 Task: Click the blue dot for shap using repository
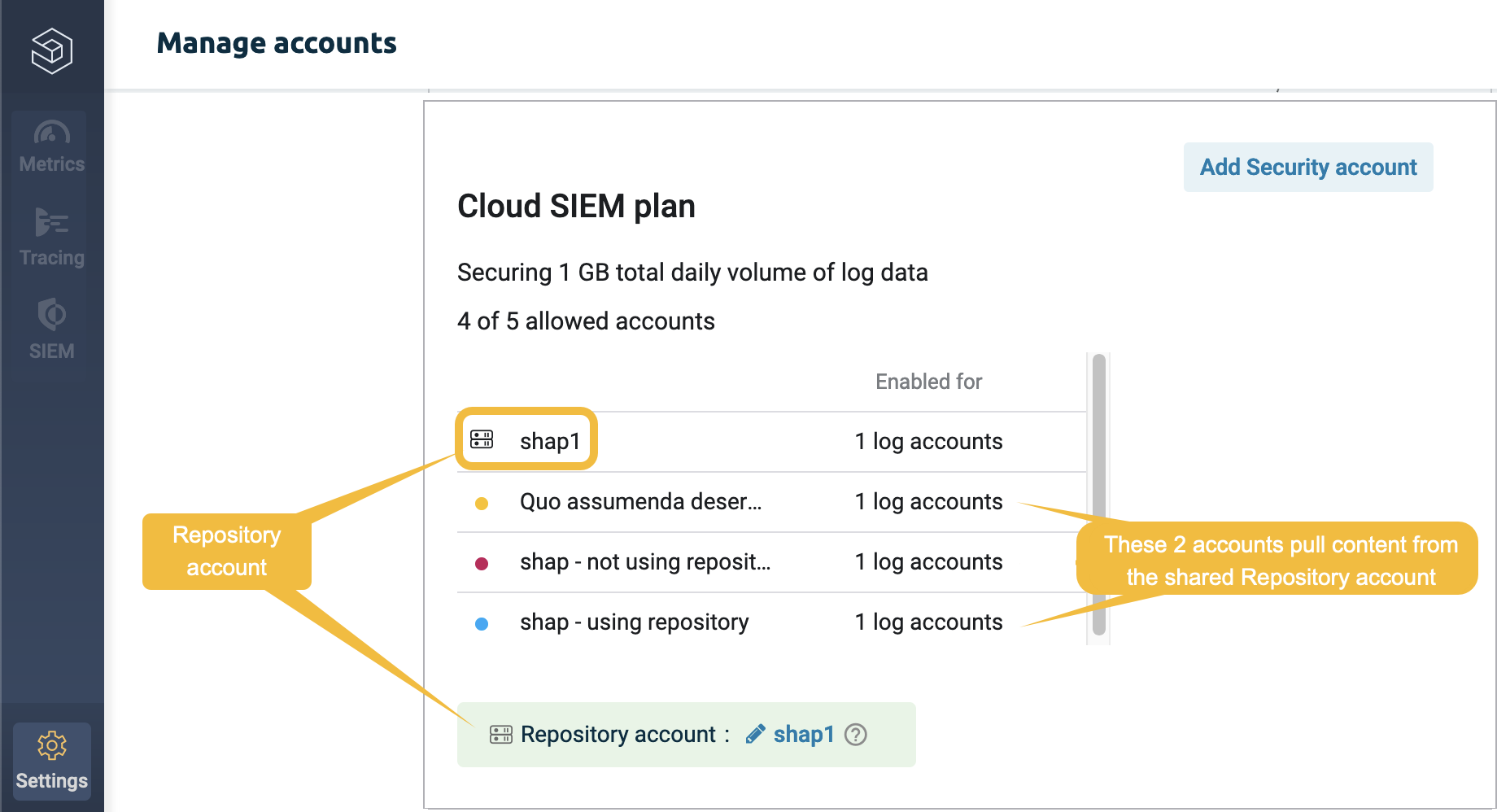(x=482, y=624)
